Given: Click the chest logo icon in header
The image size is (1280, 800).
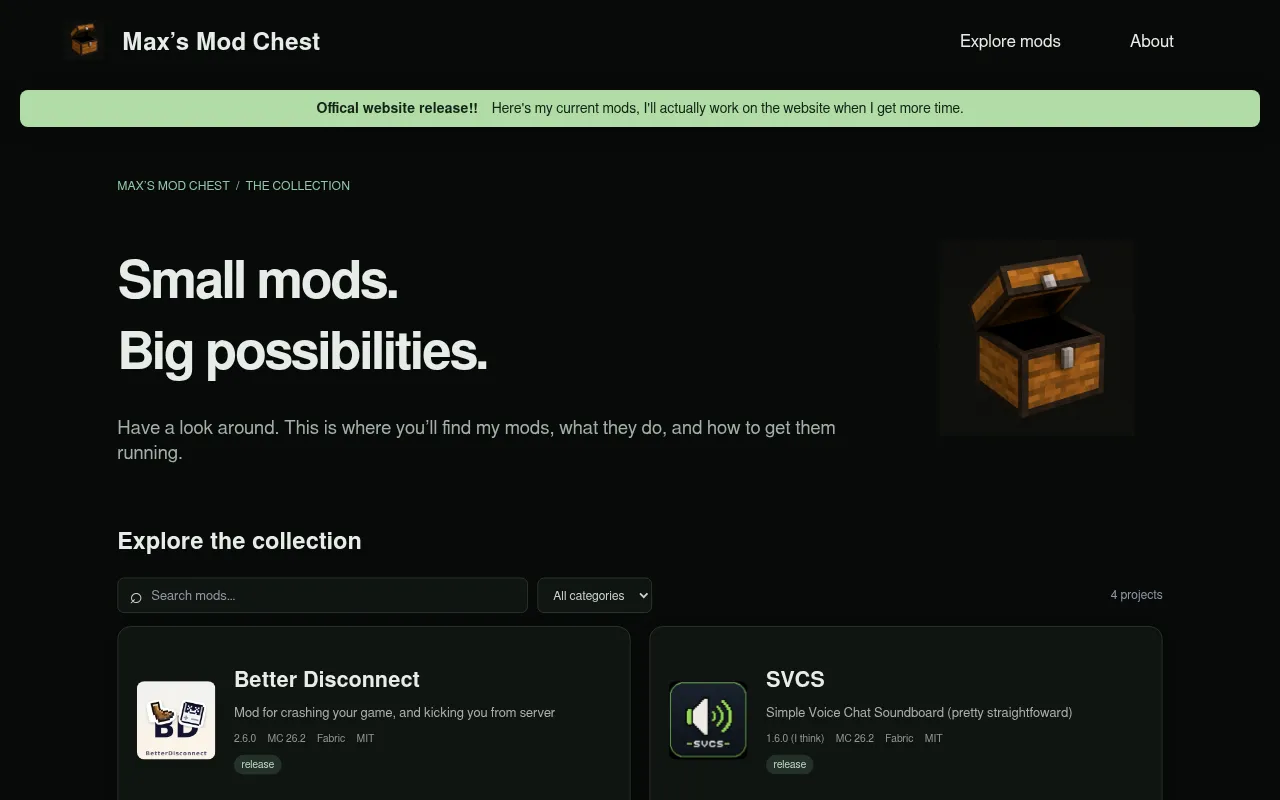Looking at the screenshot, I should (84, 41).
